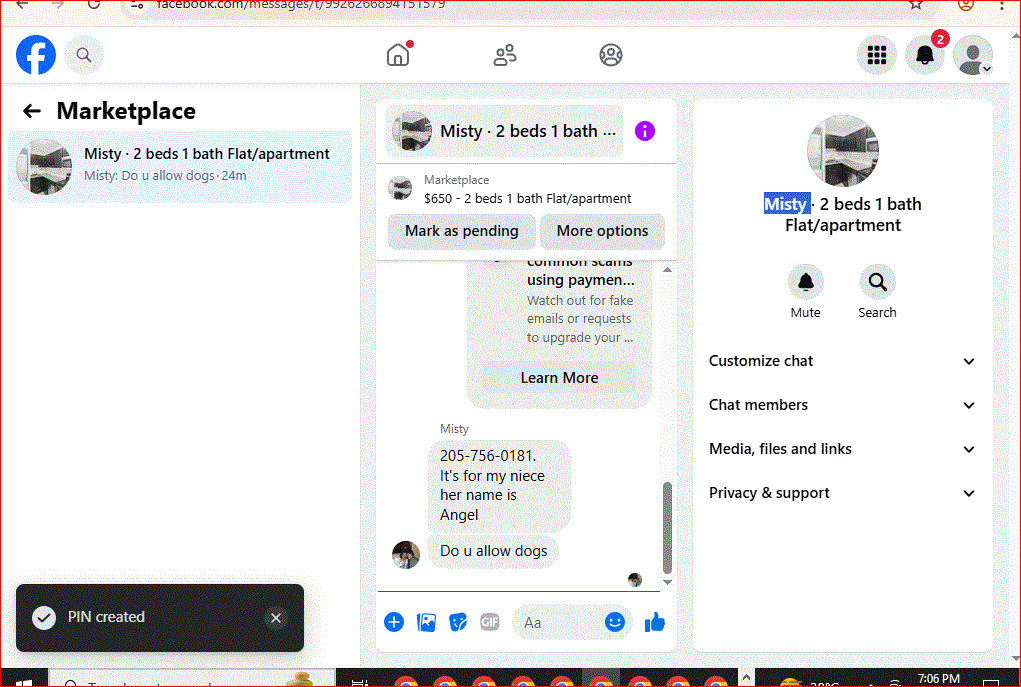This screenshot has height=687, width=1021.
Task: Click the 'Do u allow dogs' message
Action: 494,551
